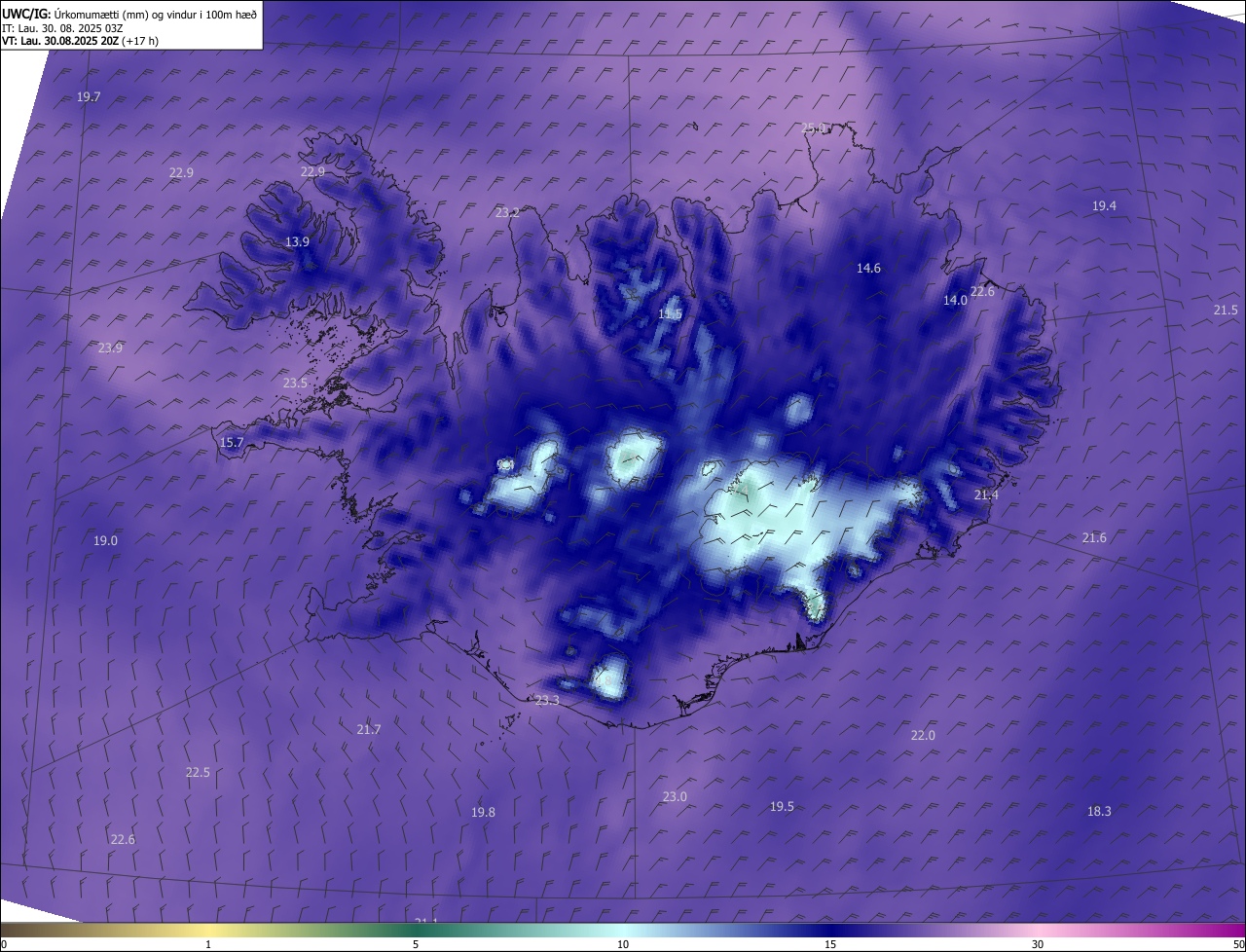
Task: Click the 21.6 value label
Action: [1094, 538]
